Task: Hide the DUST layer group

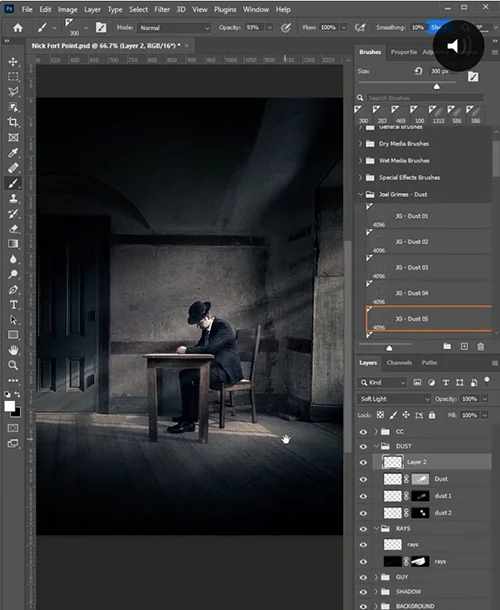Action: point(363,446)
